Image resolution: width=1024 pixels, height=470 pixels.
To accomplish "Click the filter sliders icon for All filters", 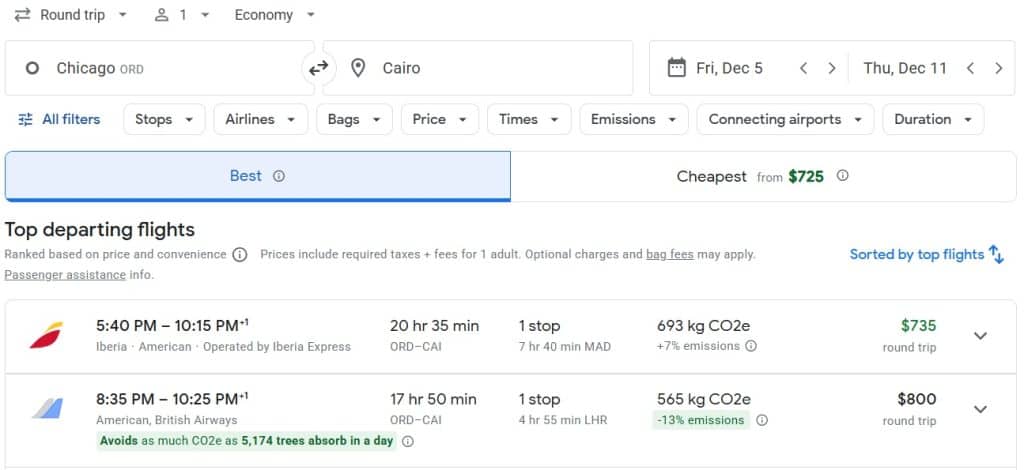I will [25, 119].
